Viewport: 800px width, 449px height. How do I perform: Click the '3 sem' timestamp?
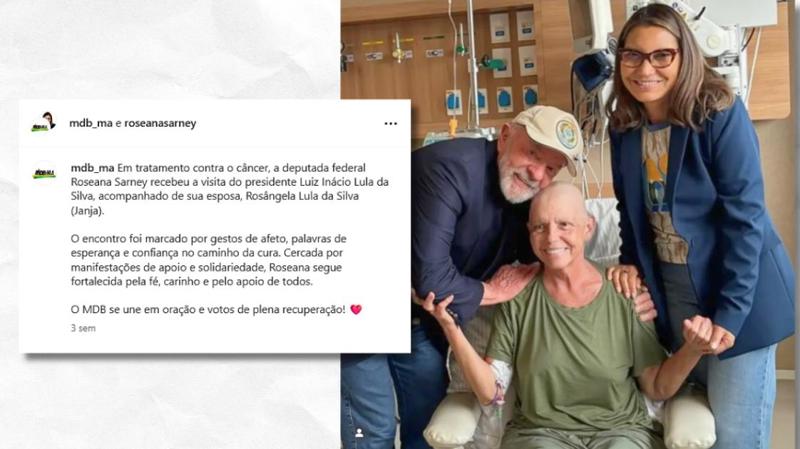pos(83,328)
